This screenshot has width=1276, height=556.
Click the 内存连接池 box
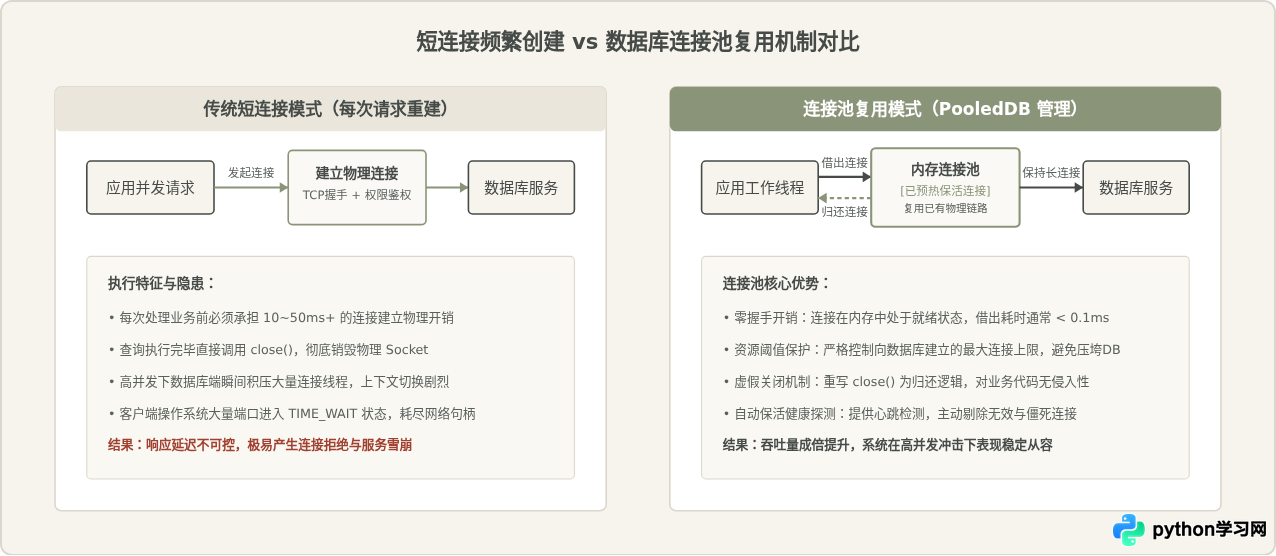point(945,187)
